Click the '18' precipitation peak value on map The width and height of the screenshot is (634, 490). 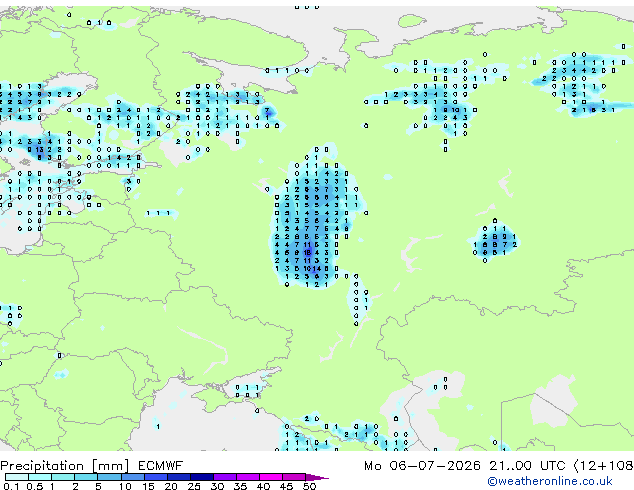(x=307, y=253)
